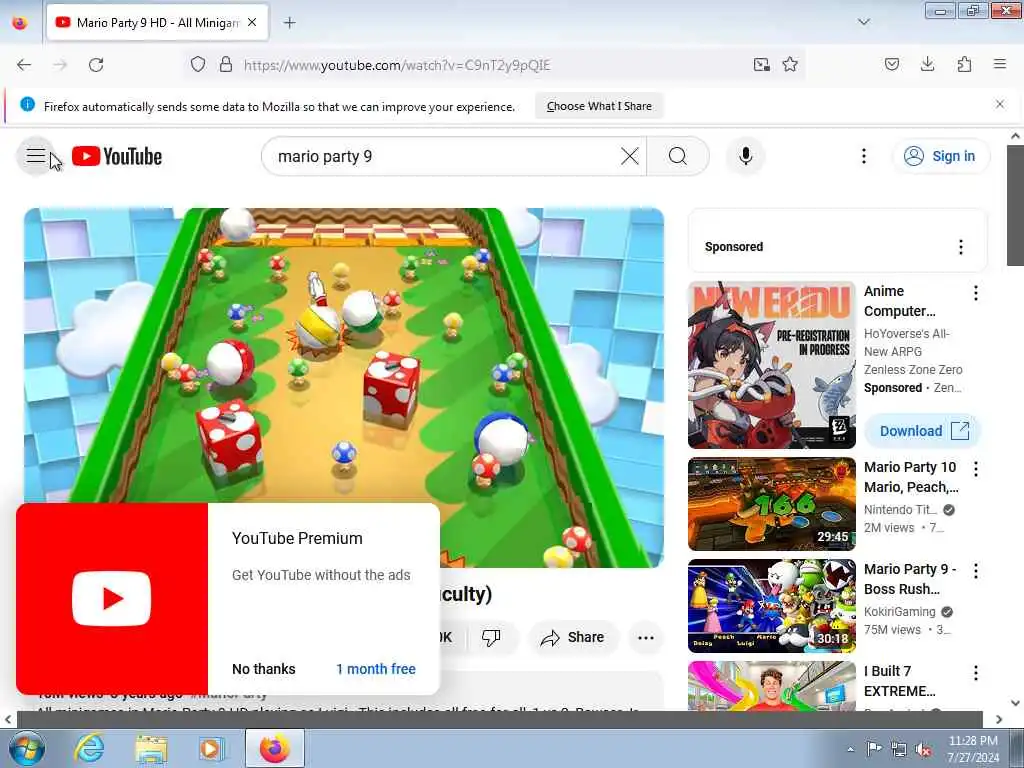Dismiss the Firefox data notification bar
This screenshot has height=768, width=1024.
pos(1000,104)
